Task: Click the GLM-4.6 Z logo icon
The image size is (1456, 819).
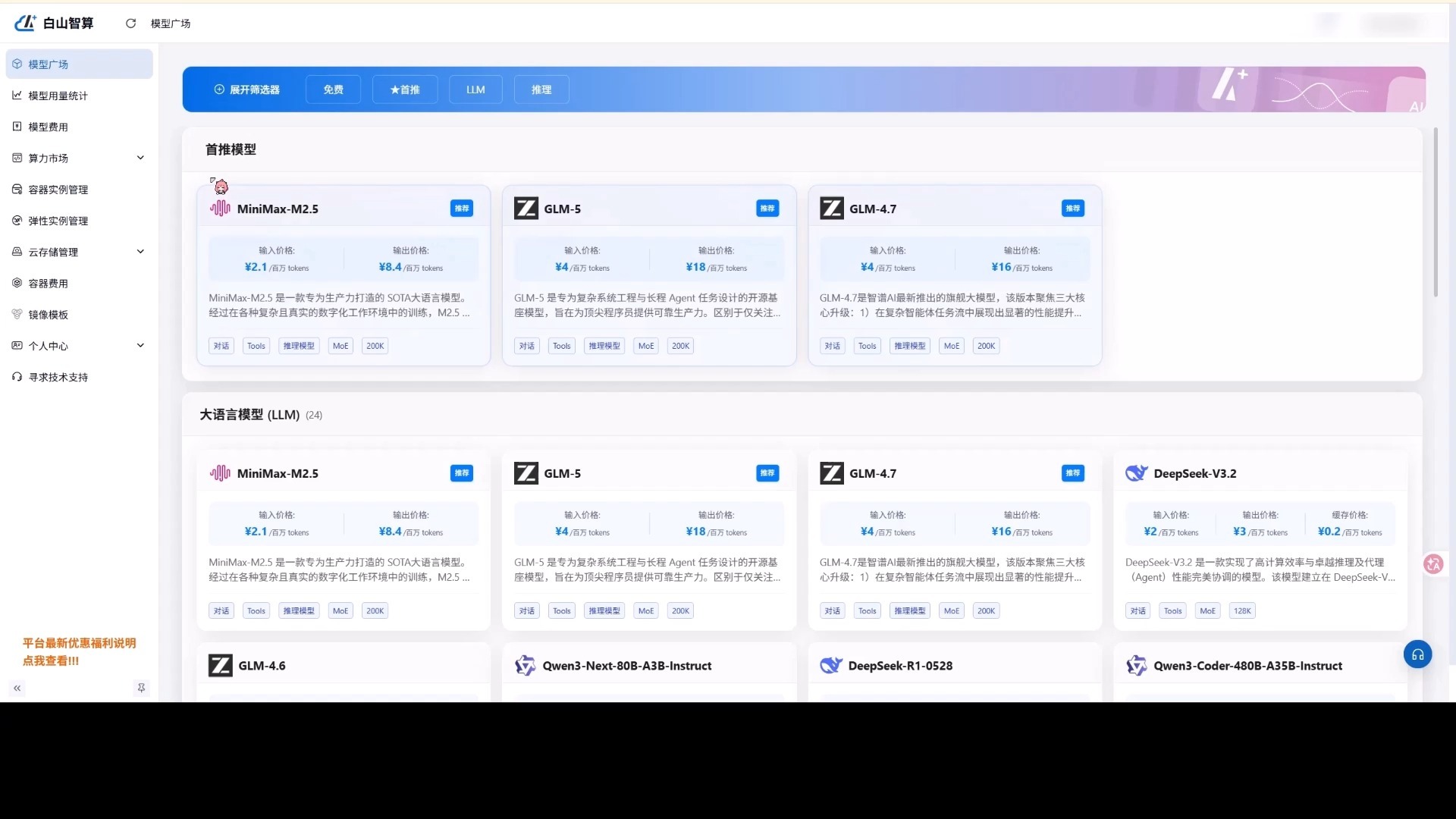Action: tap(220, 666)
